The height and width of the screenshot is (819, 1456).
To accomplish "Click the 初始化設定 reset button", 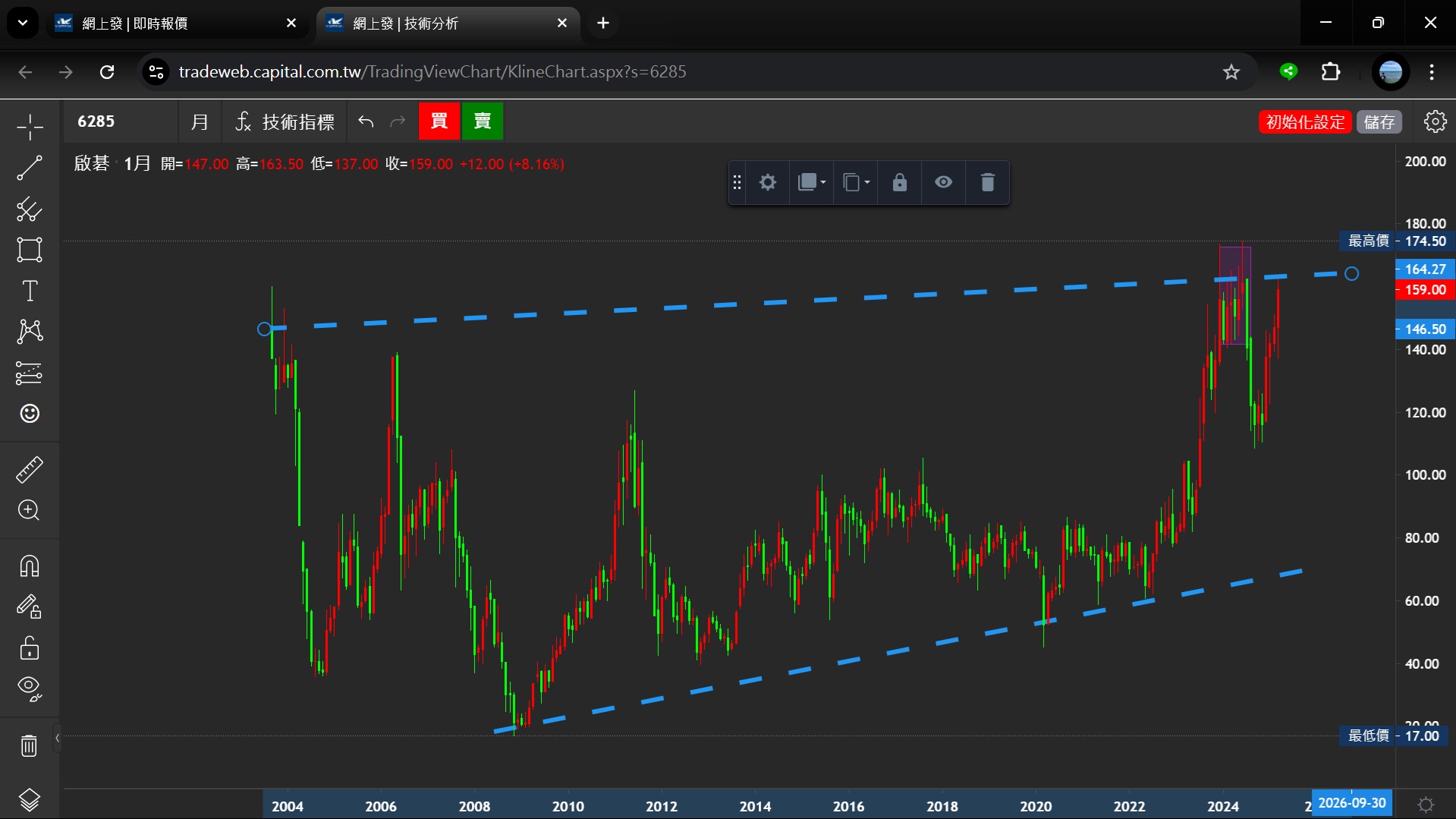I will (x=1305, y=121).
